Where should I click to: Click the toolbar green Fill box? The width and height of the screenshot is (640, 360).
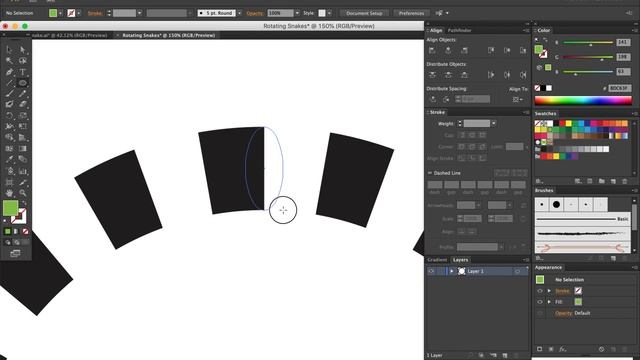(x=10, y=208)
